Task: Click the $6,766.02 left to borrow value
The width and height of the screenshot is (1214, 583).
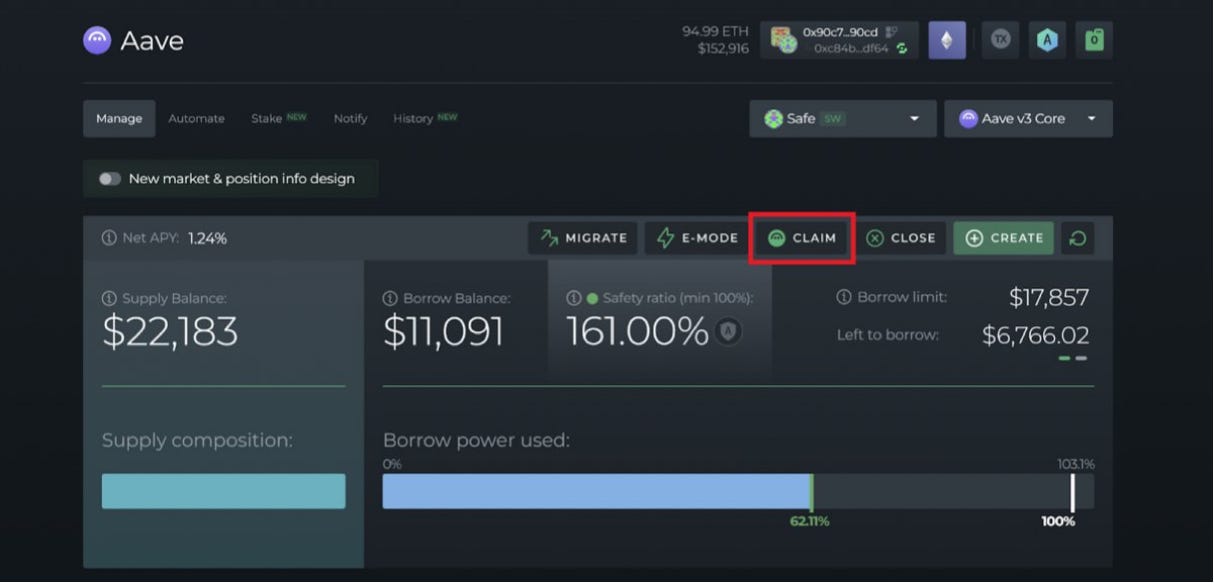Action: [x=1036, y=335]
